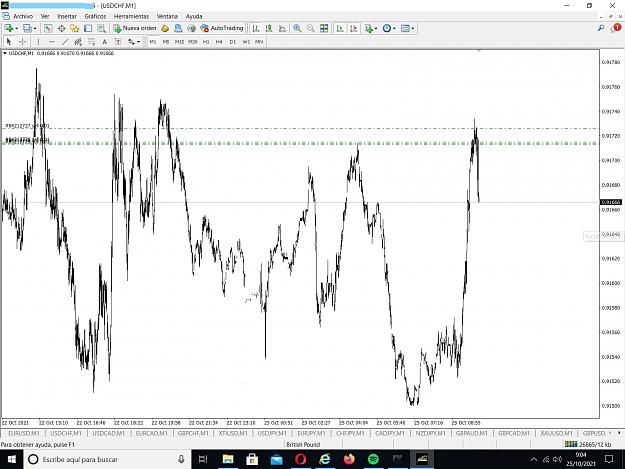Viewport: 625px width, 469px height.
Task: Zoom out of the chart
Action: click(310, 28)
